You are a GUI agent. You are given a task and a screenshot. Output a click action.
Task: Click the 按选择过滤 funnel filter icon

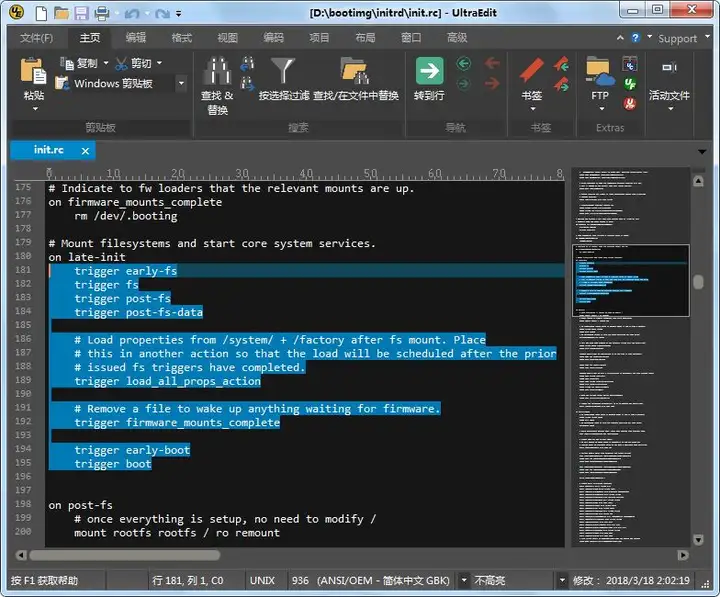pos(283,70)
